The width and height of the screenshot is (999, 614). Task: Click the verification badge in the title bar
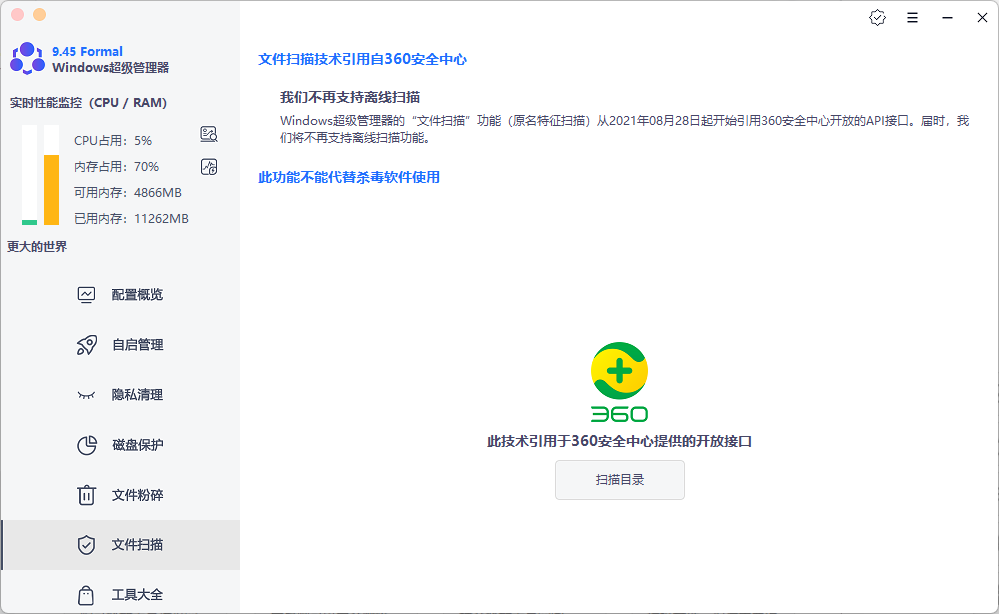click(877, 17)
